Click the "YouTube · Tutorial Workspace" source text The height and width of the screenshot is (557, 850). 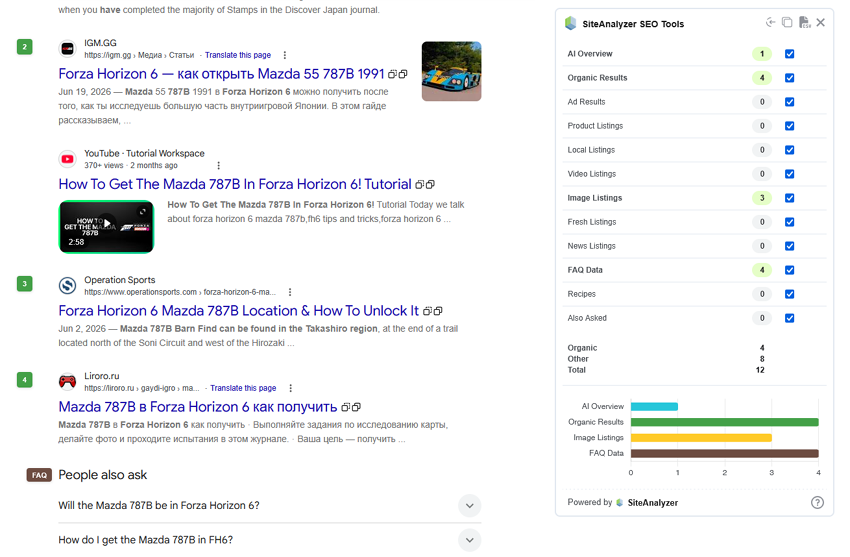tap(144, 153)
